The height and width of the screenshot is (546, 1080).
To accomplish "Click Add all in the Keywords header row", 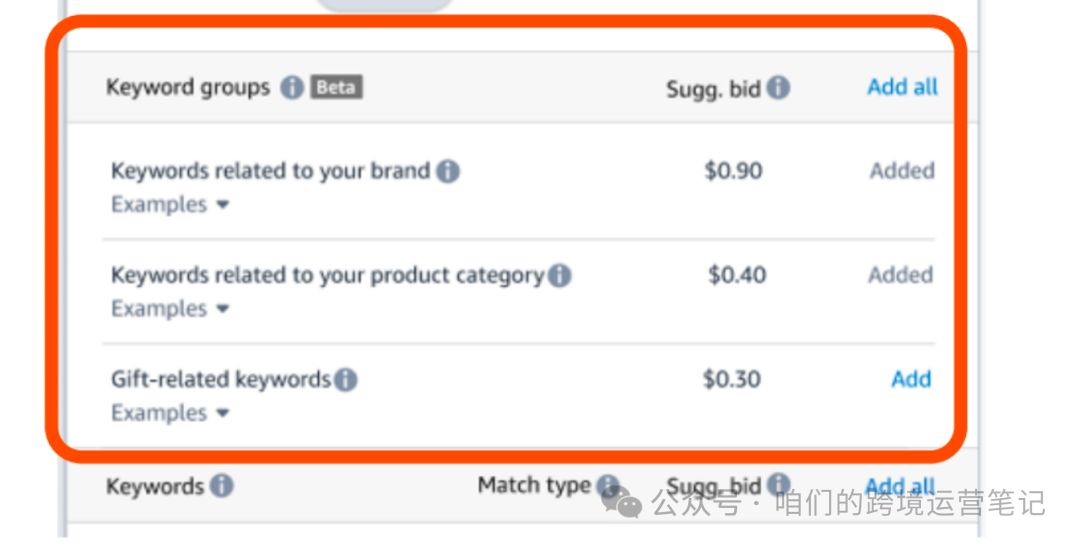I will tap(900, 485).
